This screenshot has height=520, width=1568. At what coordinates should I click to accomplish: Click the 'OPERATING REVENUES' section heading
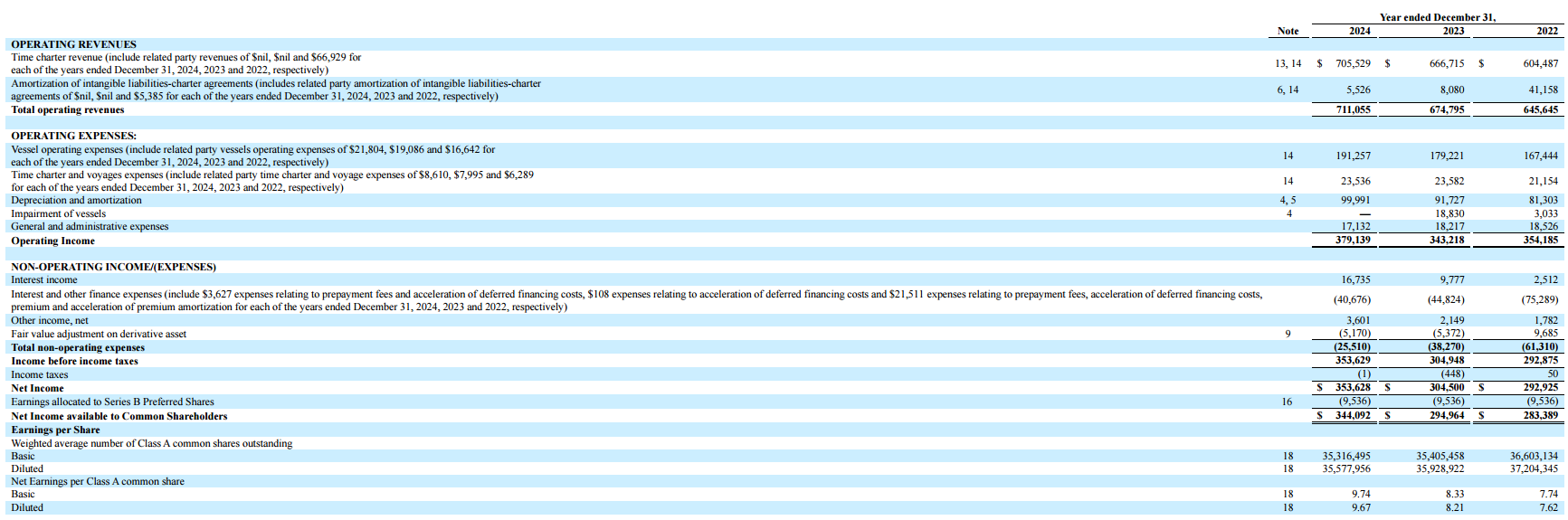pos(73,44)
